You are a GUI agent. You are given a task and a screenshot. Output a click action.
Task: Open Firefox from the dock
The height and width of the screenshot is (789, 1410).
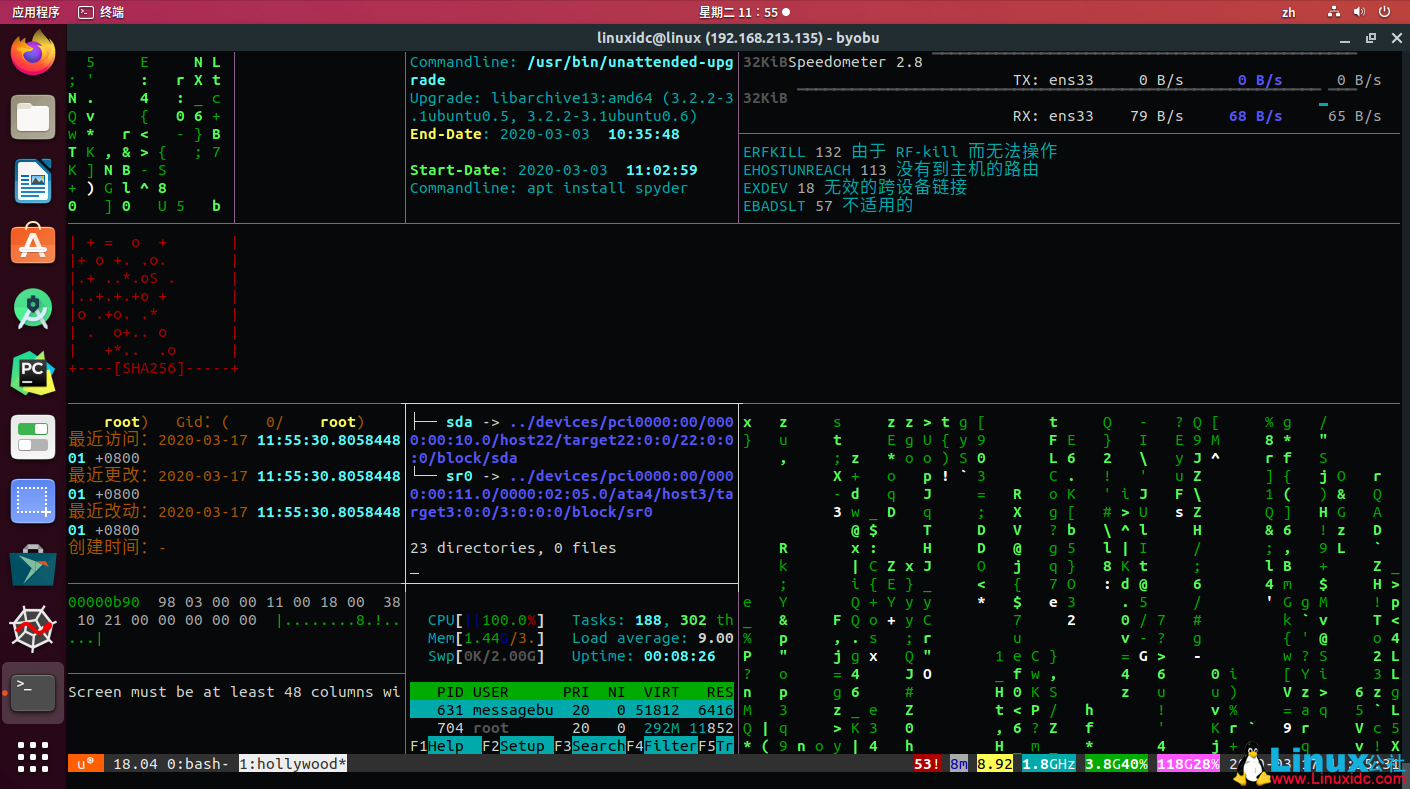point(33,53)
